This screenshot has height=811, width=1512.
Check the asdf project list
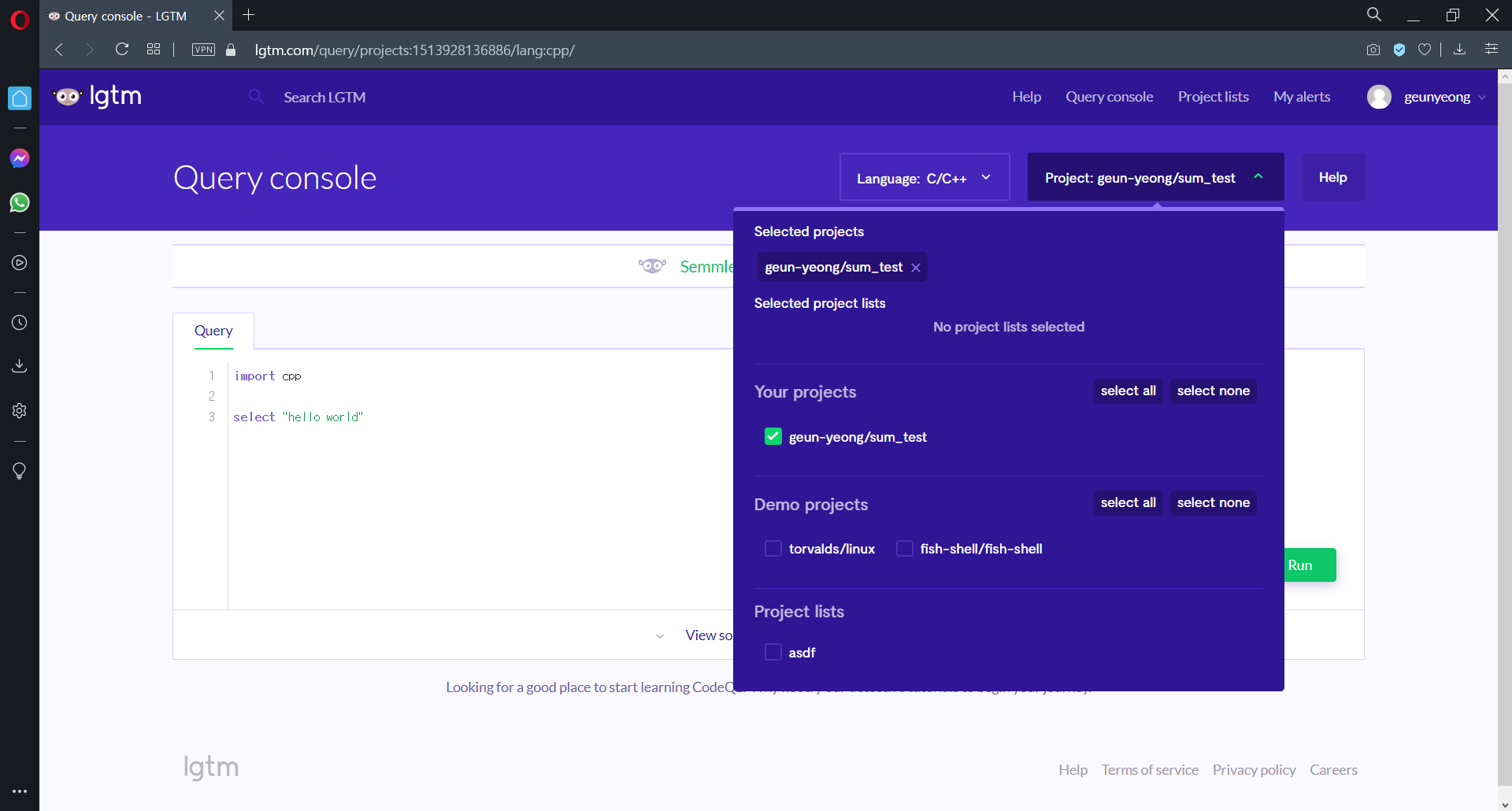pyautogui.click(x=773, y=653)
